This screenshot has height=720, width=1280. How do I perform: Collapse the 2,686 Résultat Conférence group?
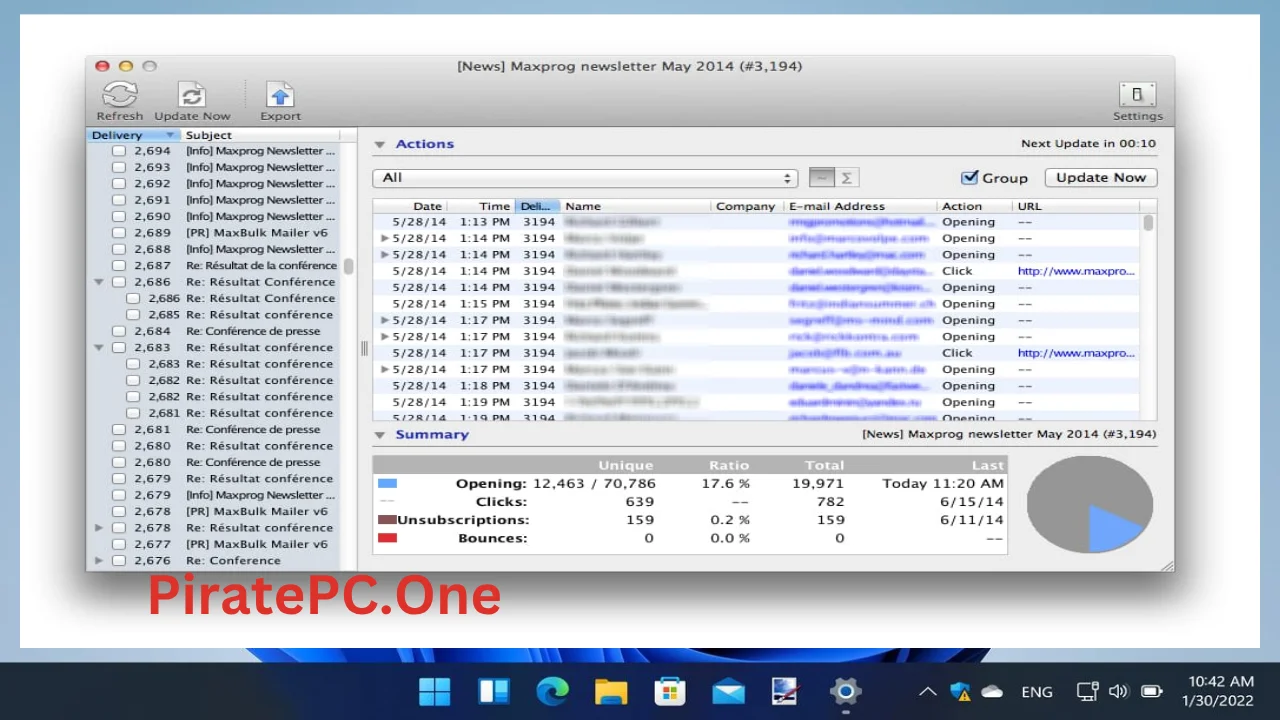point(99,282)
